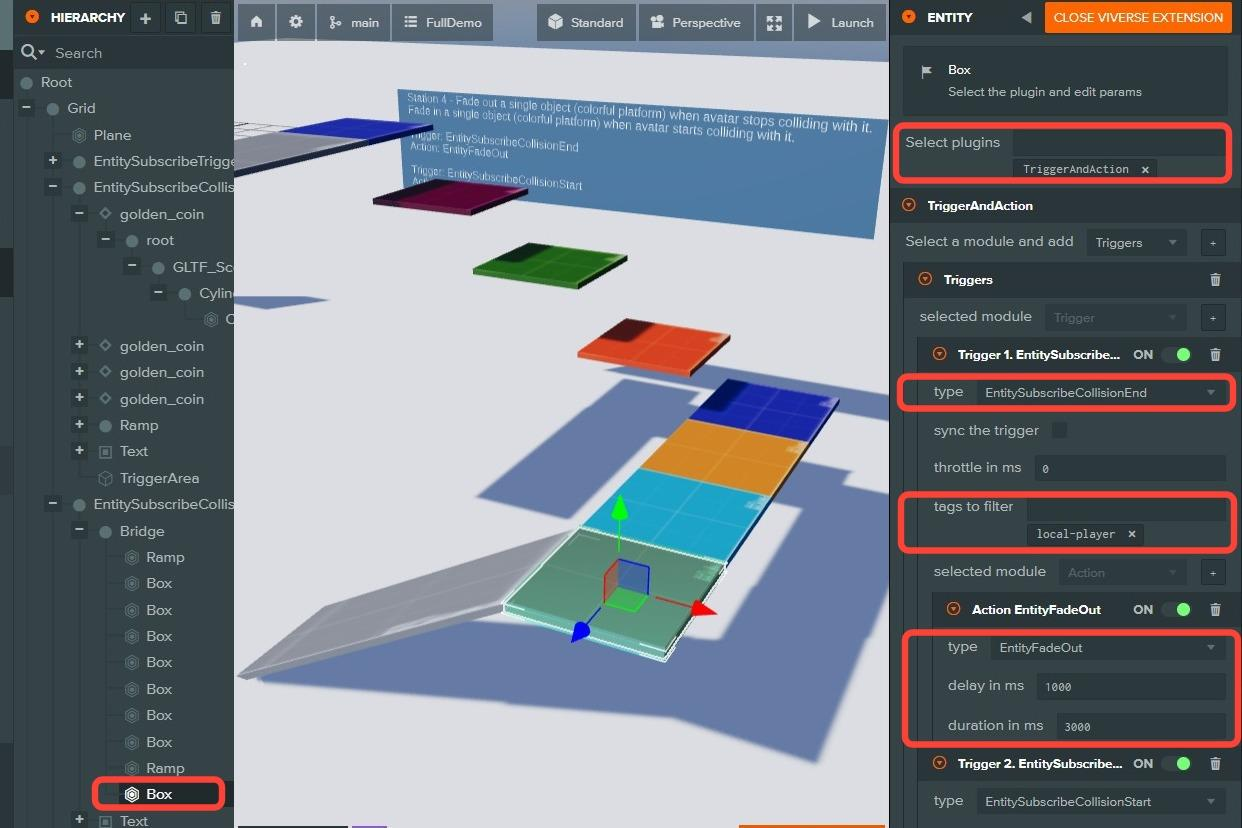Click the add entity plus icon in Hierarchy
The image size is (1242, 828).
[x=145, y=18]
